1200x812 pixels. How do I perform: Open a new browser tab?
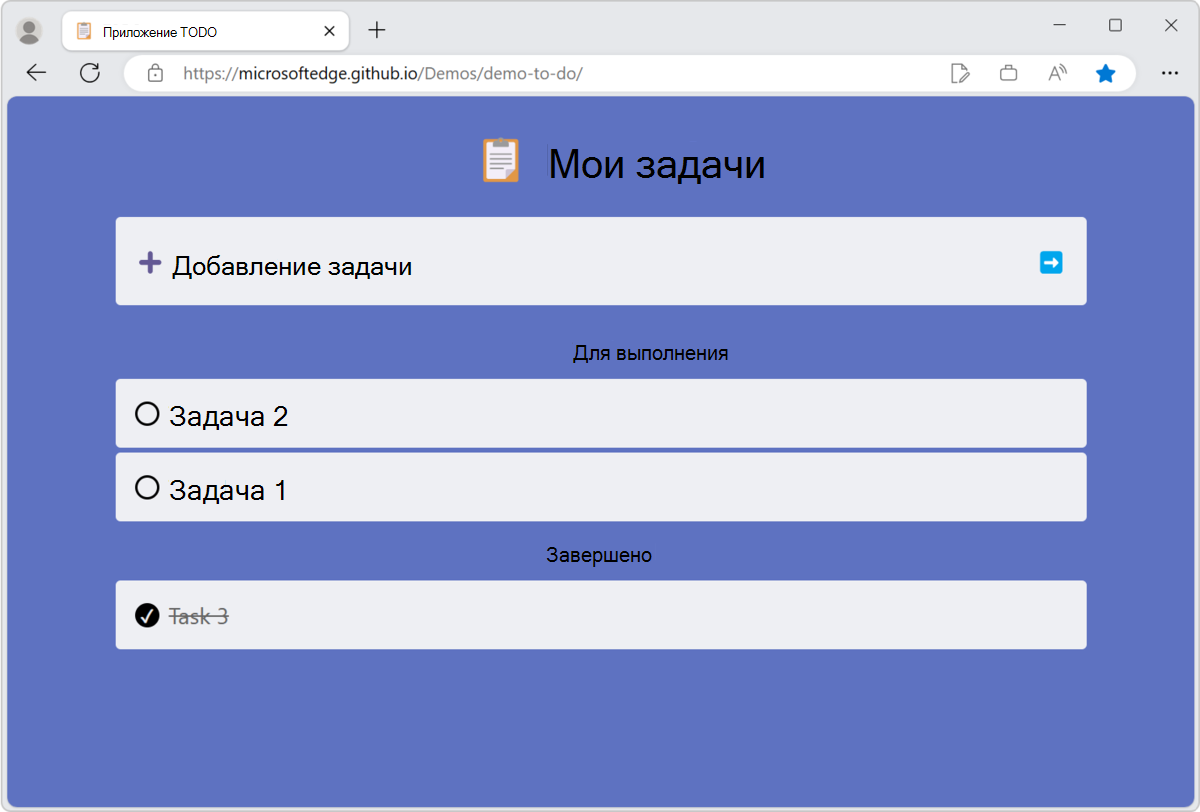[x=376, y=30]
